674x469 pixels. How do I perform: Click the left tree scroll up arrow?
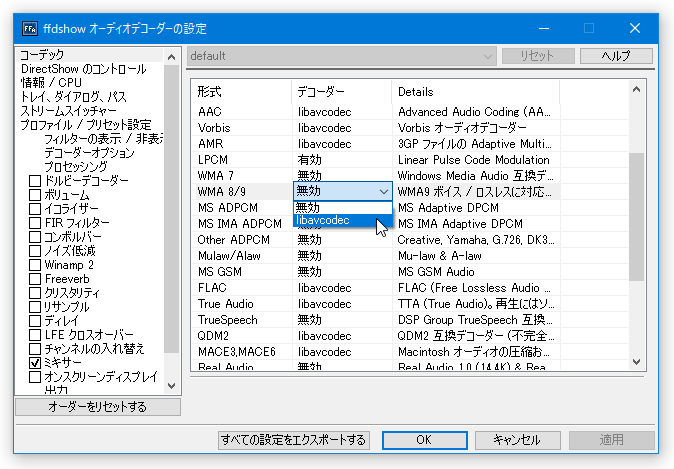(172, 57)
